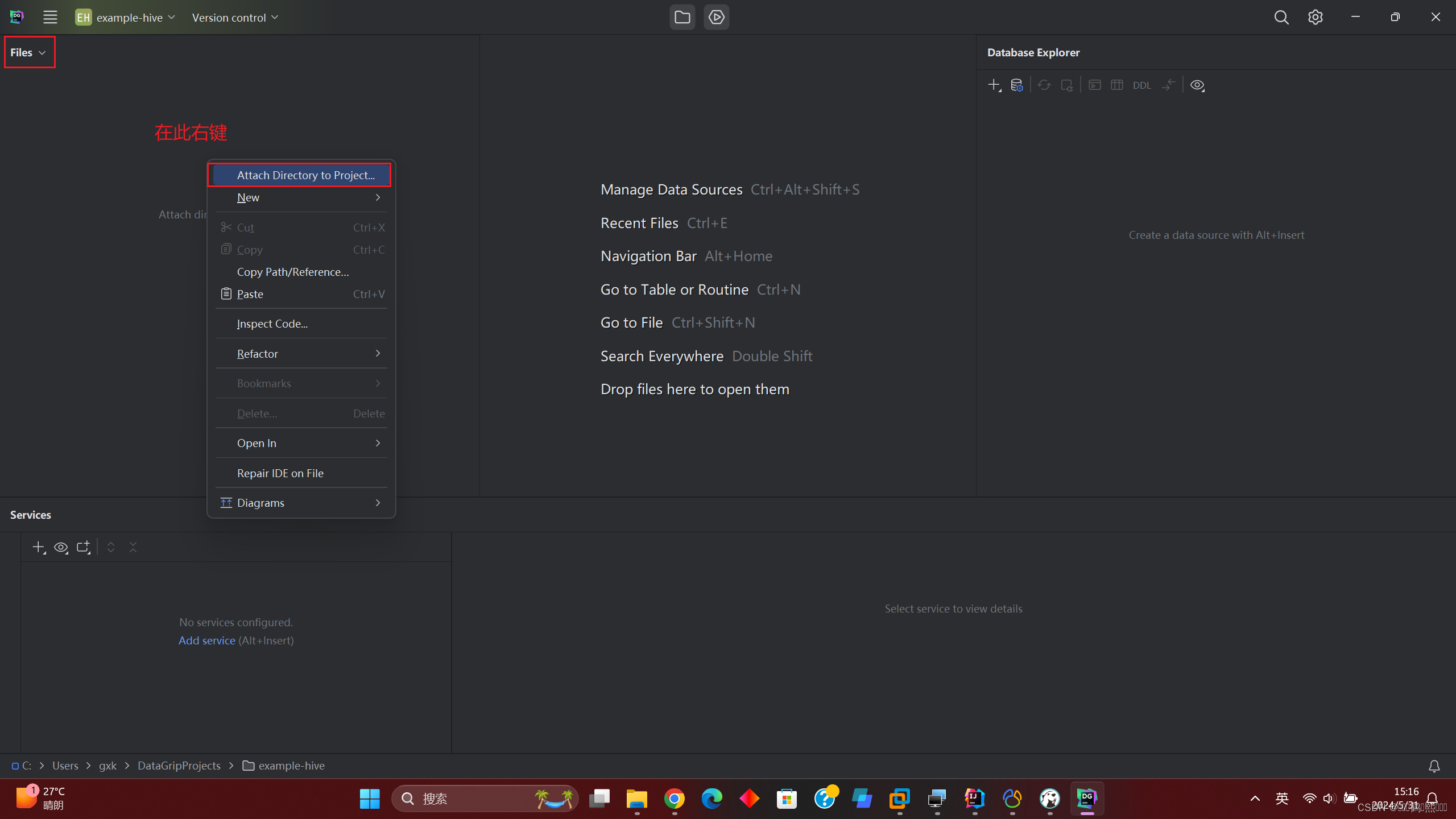Open IDE settings gear icon
The width and height of the screenshot is (1456, 819).
[x=1315, y=17]
